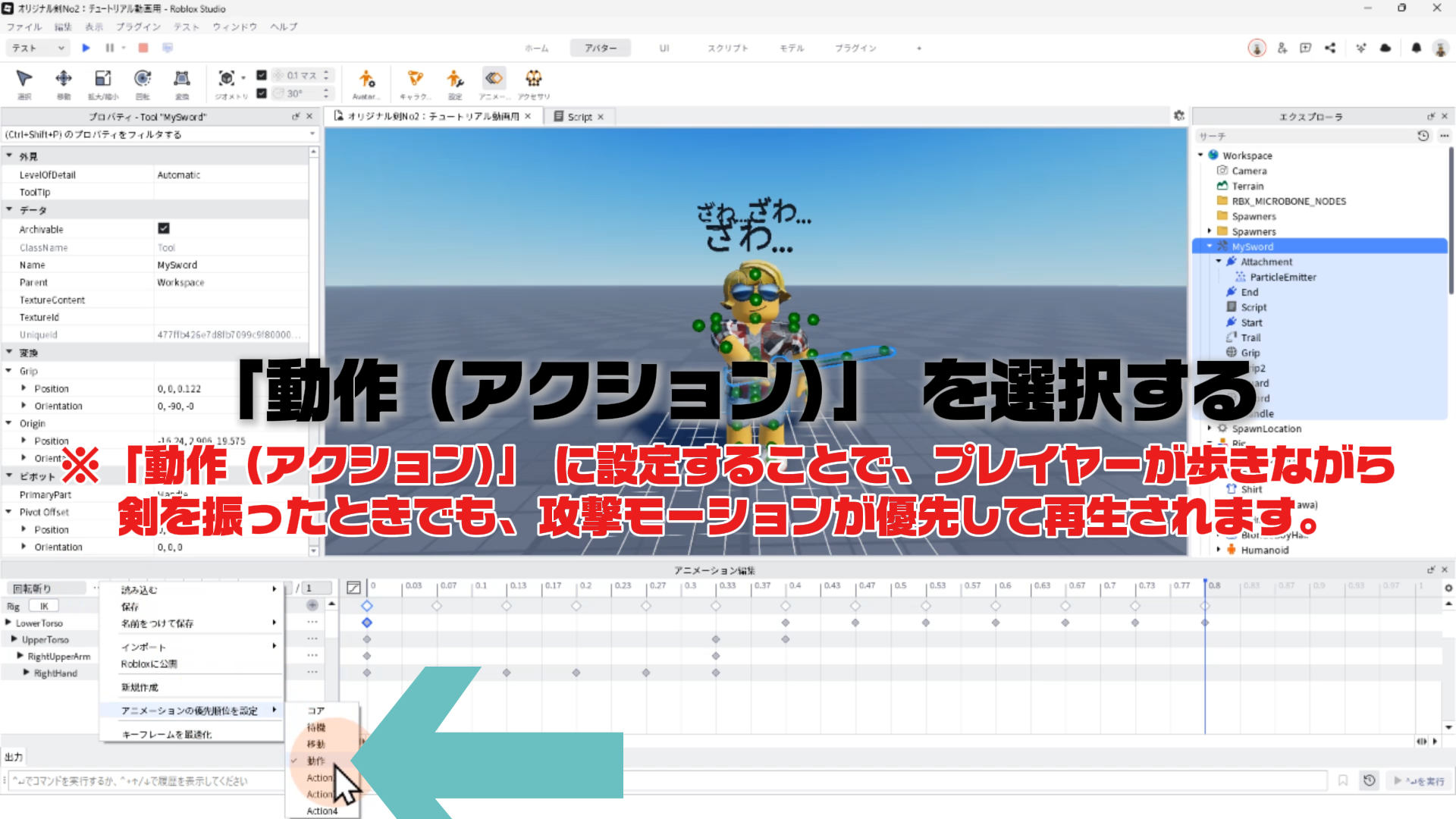
Task: Open the Accessory (アクセサリ) tool
Action: (534, 79)
